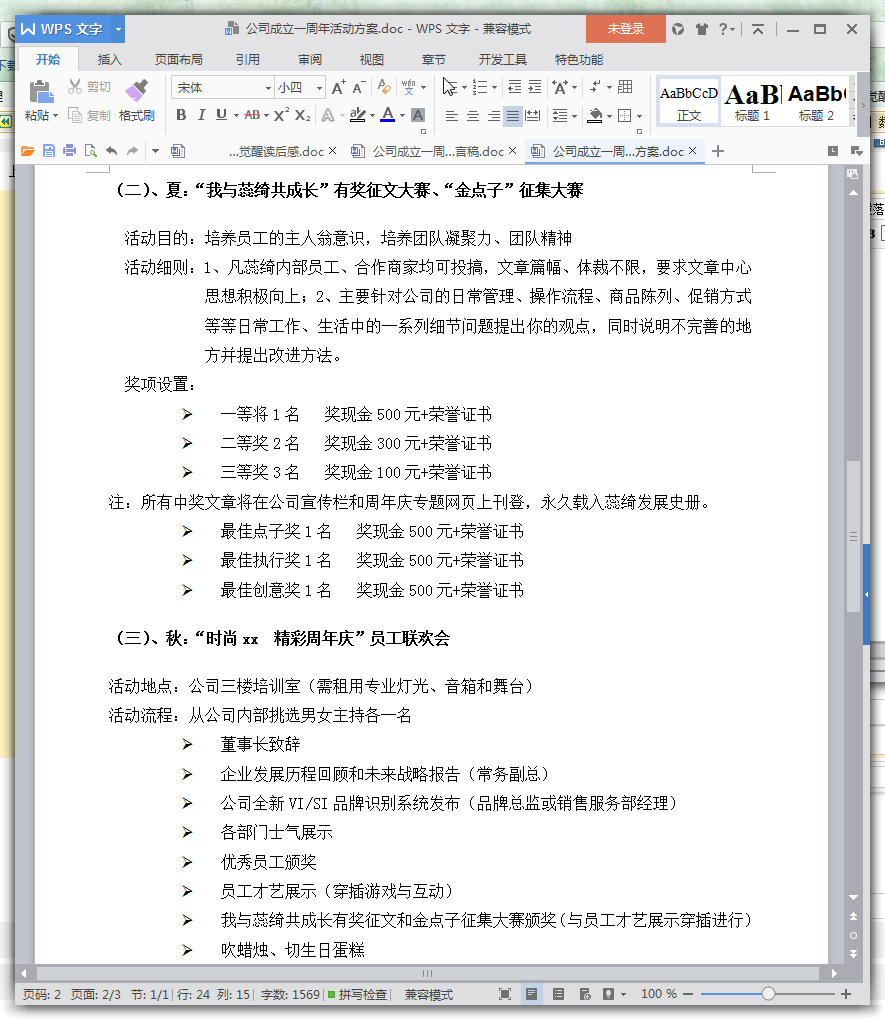The width and height of the screenshot is (885, 1020).
Task: Switch to outline view in status bar
Action: coord(558,994)
